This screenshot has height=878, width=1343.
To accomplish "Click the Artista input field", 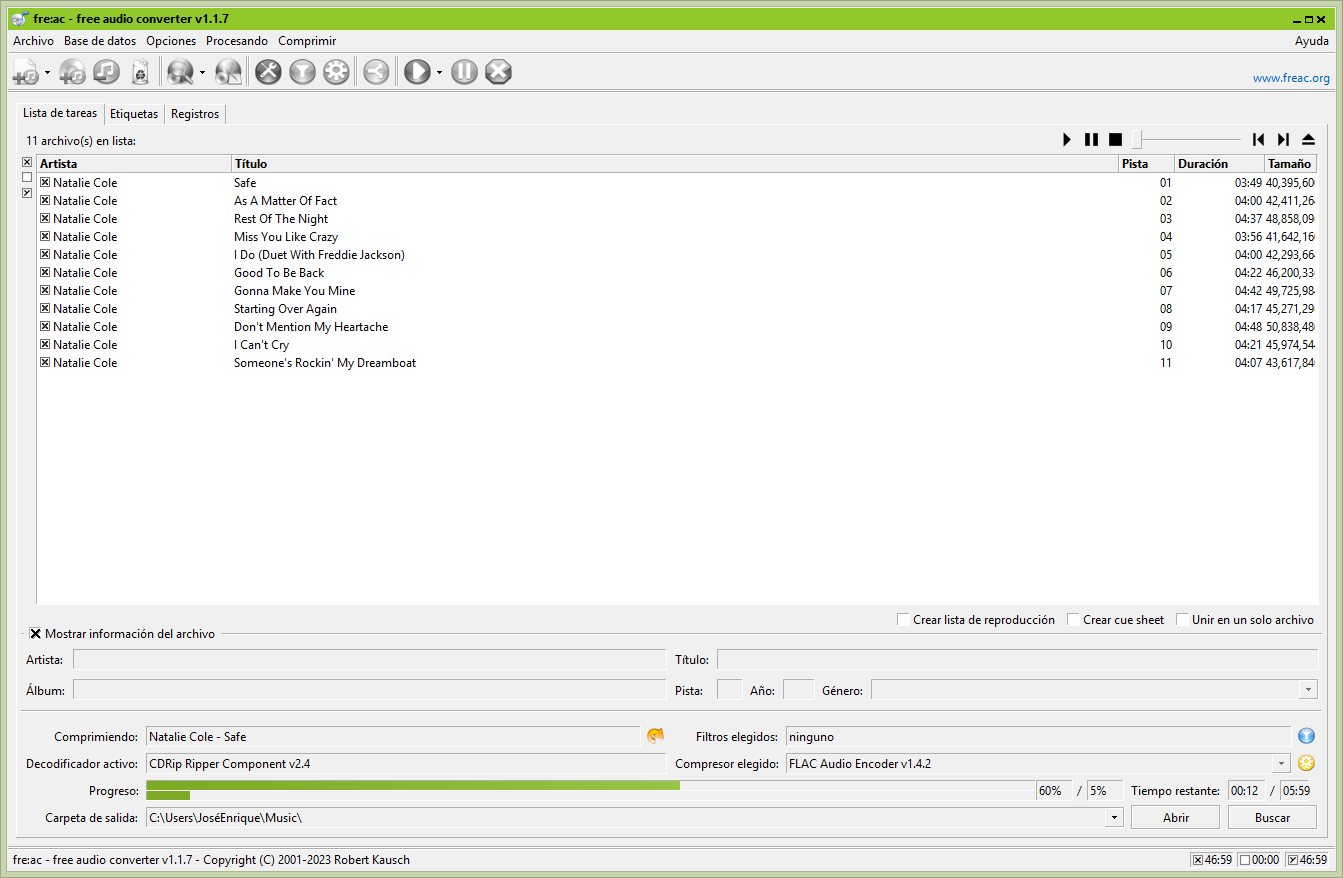I will (369, 660).
